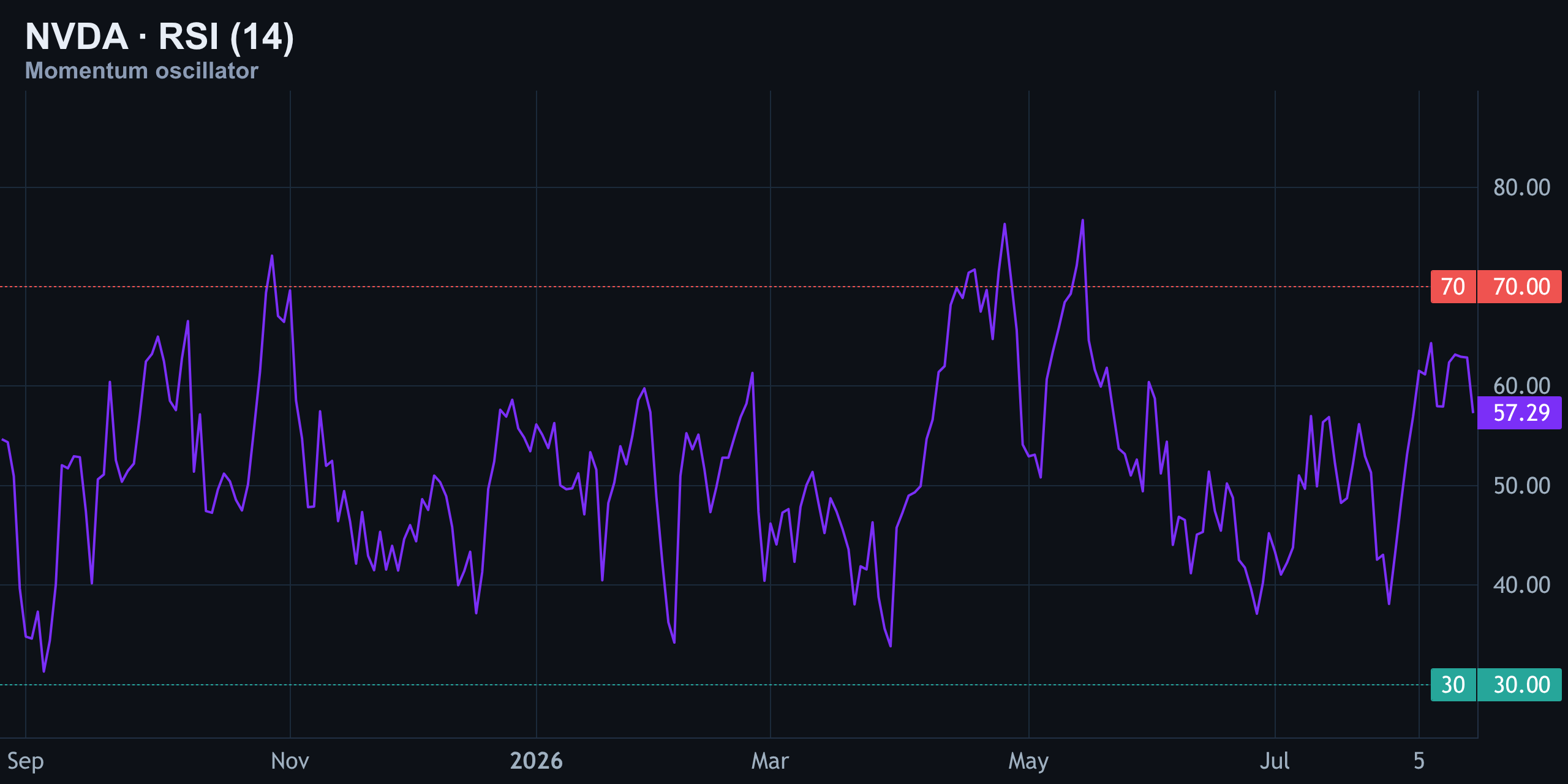The height and width of the screenshot is (784, 1568).
Task: Click the 40.00 axis label
Action: click(x=1521, y=585)
